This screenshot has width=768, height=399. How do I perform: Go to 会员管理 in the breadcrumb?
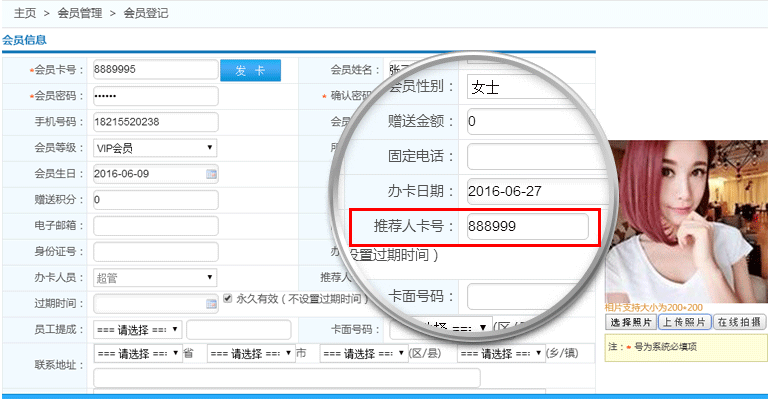80,13
